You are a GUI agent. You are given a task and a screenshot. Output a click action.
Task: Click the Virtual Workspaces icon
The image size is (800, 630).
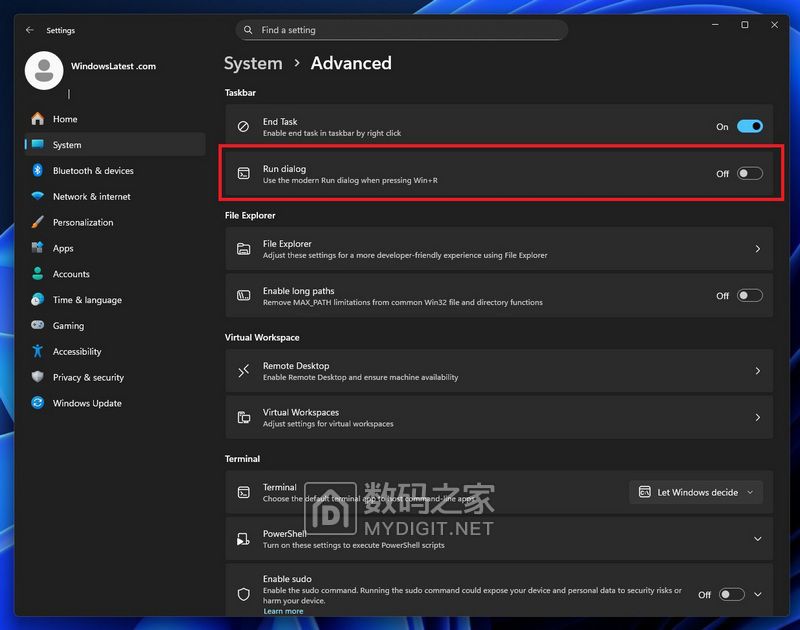click(243, 417)
